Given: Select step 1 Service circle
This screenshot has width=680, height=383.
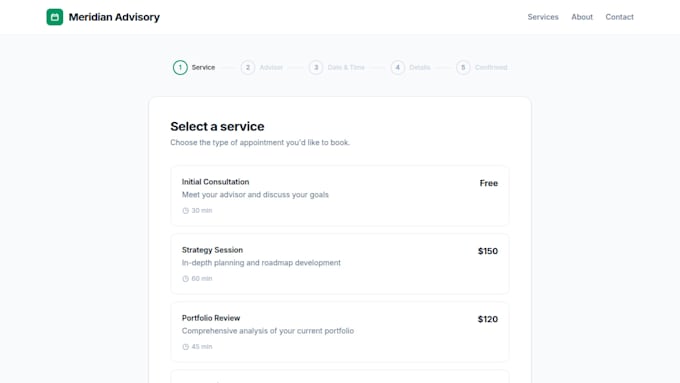Looking at the screenshot, I should click(180, 67).
